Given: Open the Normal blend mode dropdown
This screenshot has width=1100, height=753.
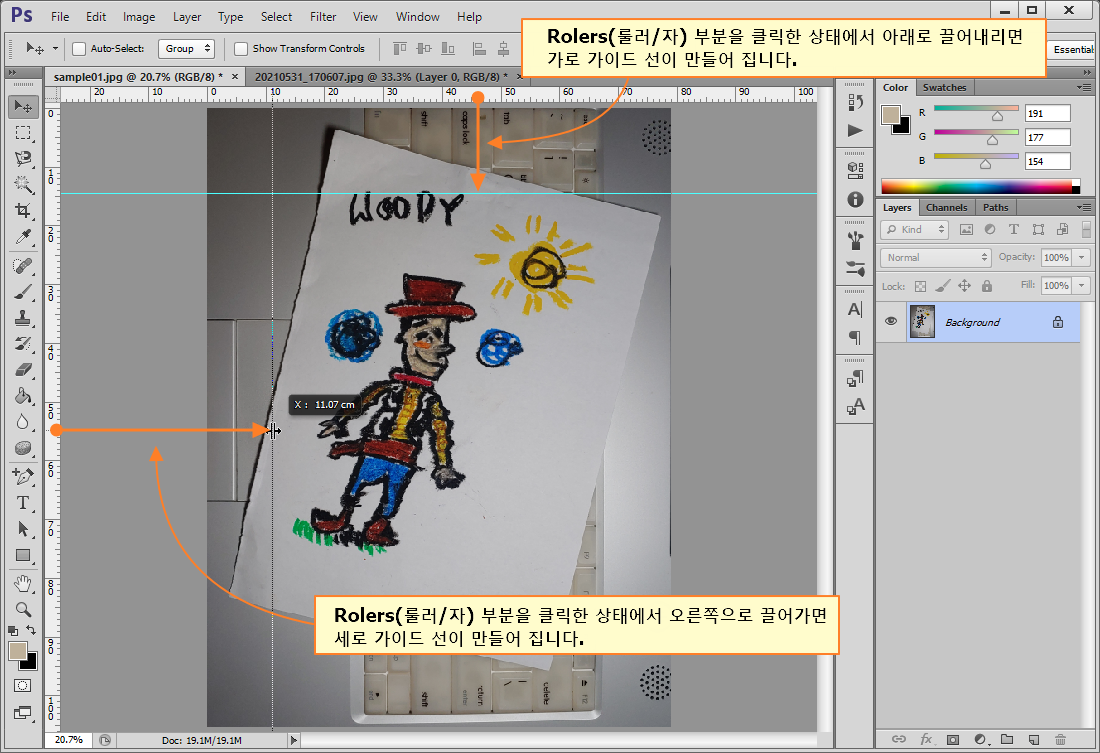Looking at the screenshot, I should 936,258.
